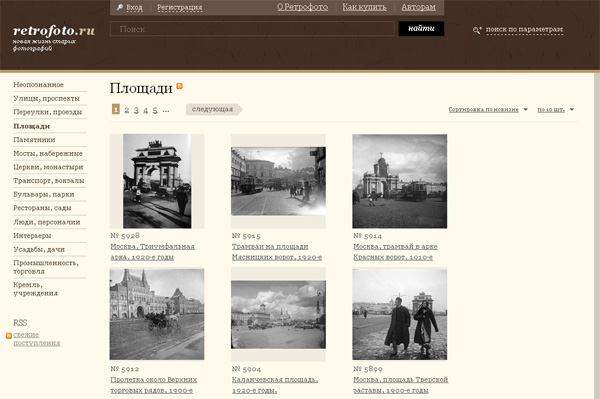
Task: Select the Памятники category
Action: pyautogui.click(x=34, y=140)
